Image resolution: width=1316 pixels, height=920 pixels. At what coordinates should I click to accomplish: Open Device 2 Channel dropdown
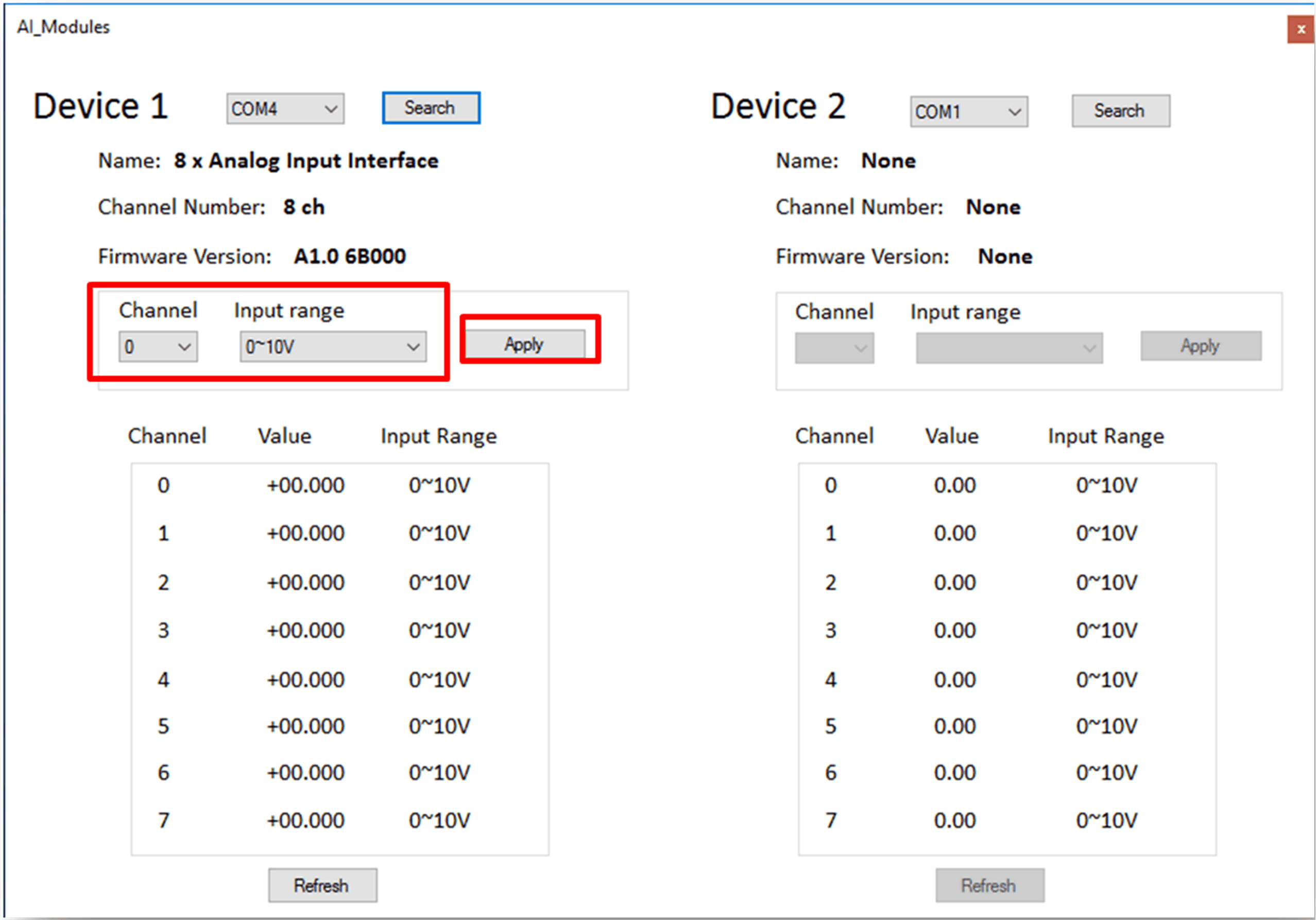[834, 348]
